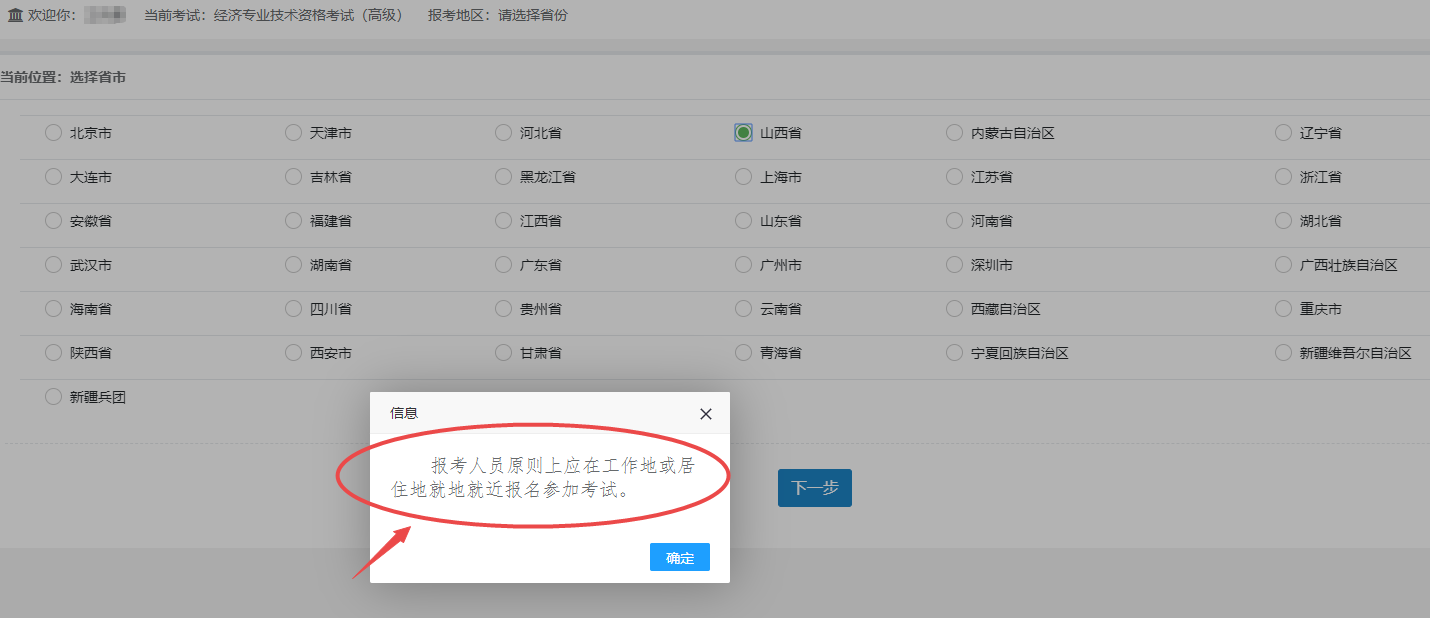1430x618 pixels.
Task: Select 新疆兵团 radio button
Action: click(53, 397)
